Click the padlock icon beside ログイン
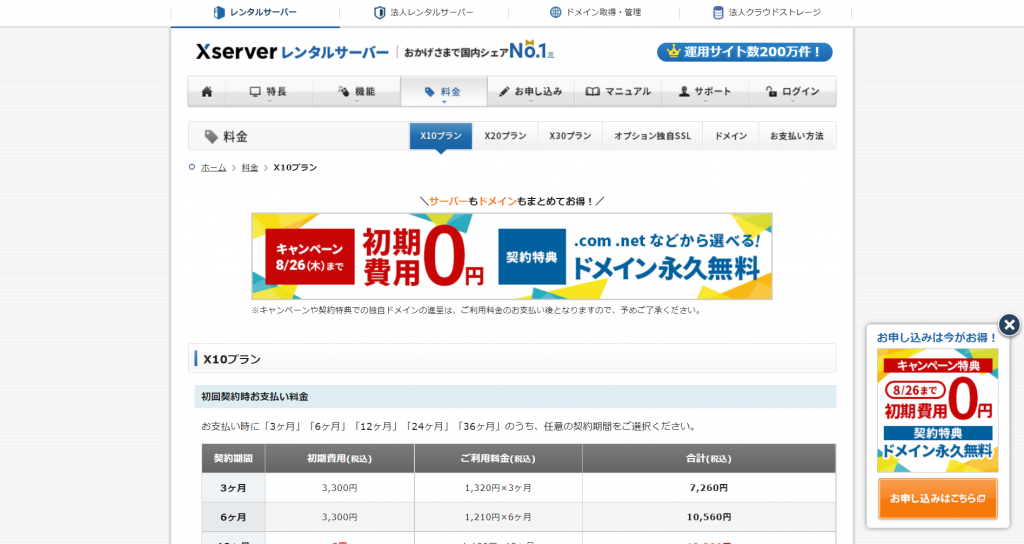Viewport: 1024px width, 544px height. [x=771, y=91]
